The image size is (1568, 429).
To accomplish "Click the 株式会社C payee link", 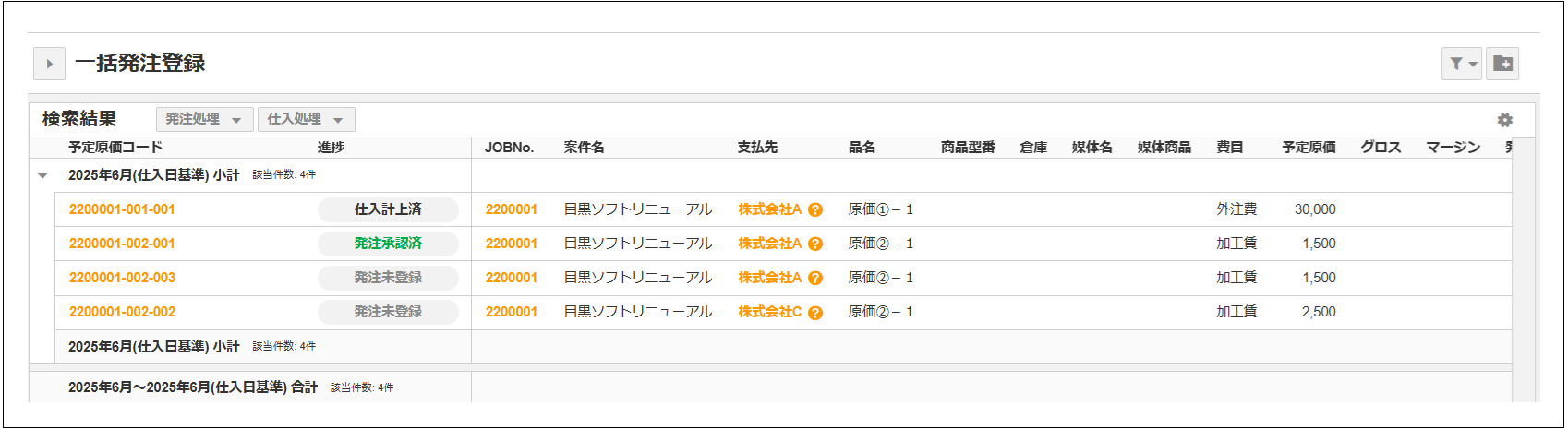I will [769, 312].
